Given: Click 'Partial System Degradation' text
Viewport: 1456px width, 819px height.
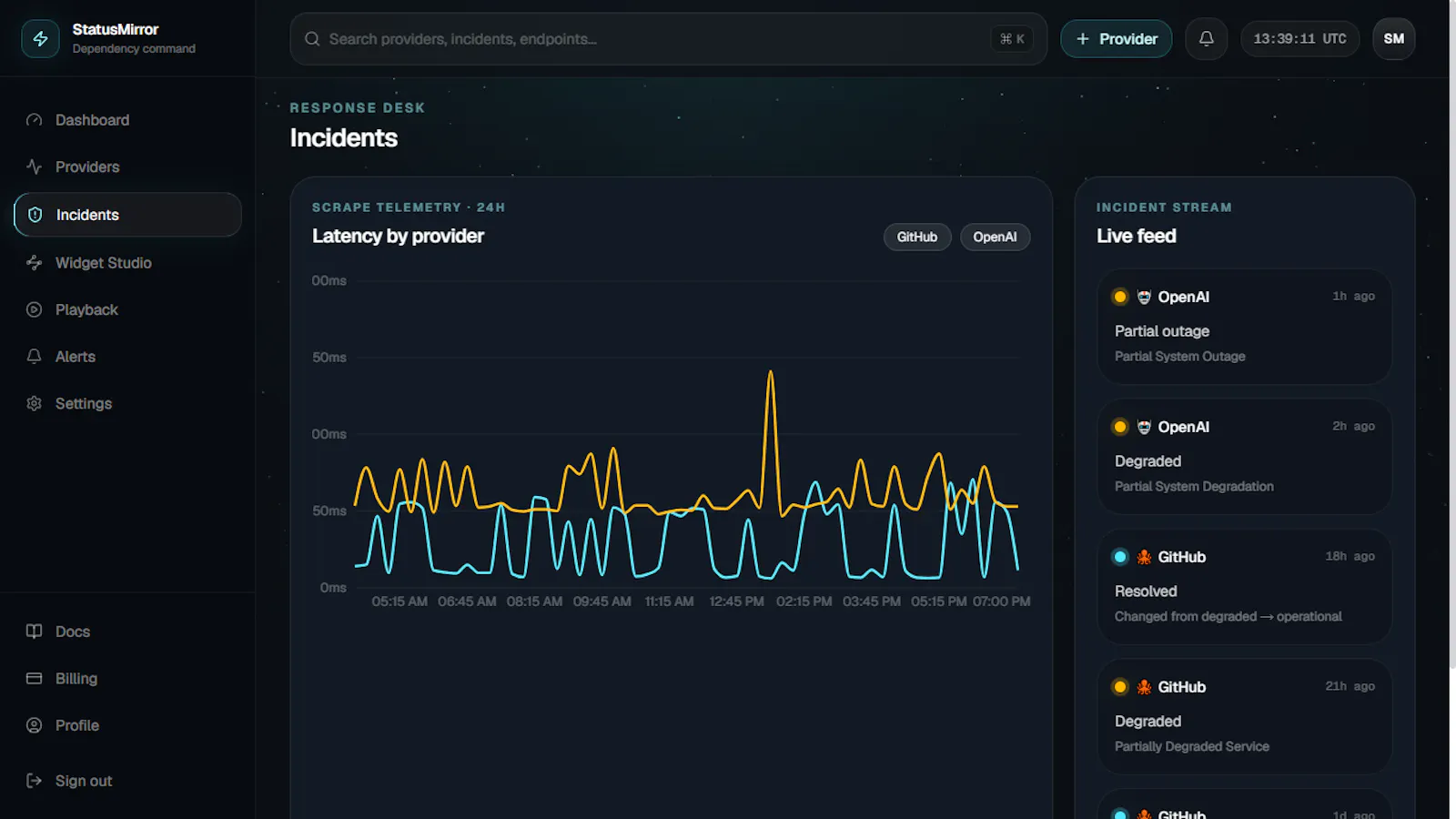Looking at the screenshot, I should [x=1194, y=487].
